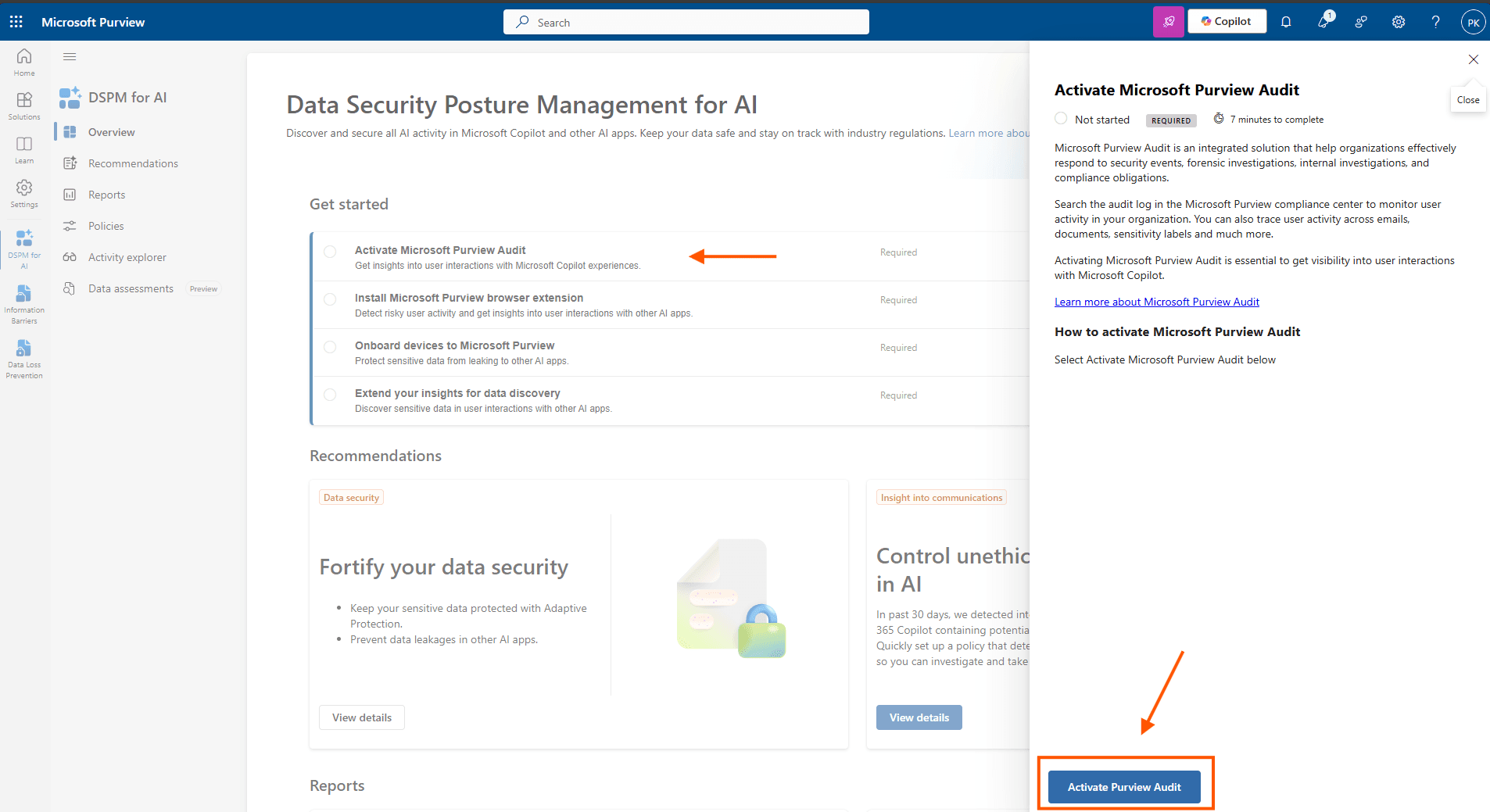The image size is (1490, 812).
Task: Open the app launcher waffle icon
Action: [x=16, y=22]
